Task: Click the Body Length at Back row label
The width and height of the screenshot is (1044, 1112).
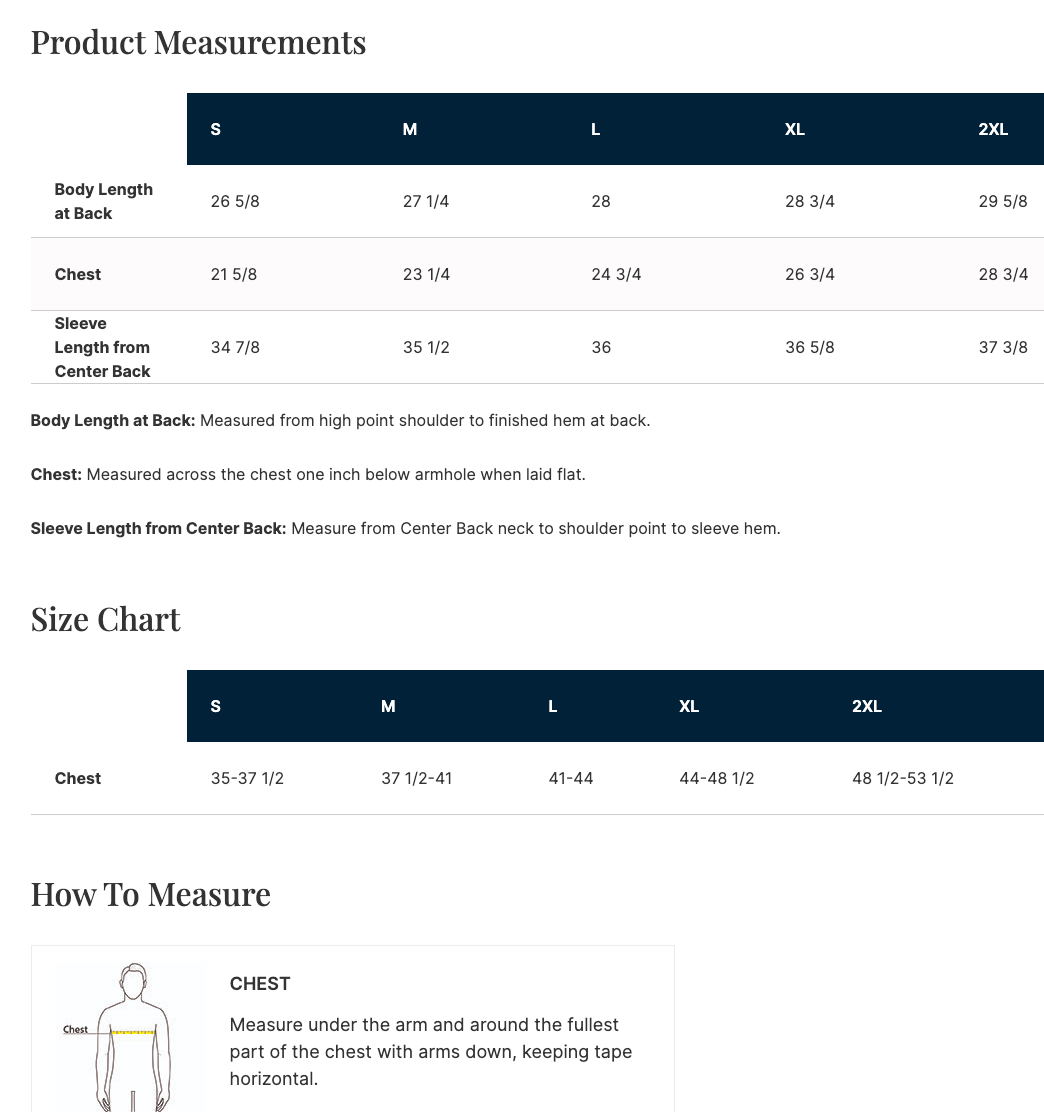Action: pos(103,201)
